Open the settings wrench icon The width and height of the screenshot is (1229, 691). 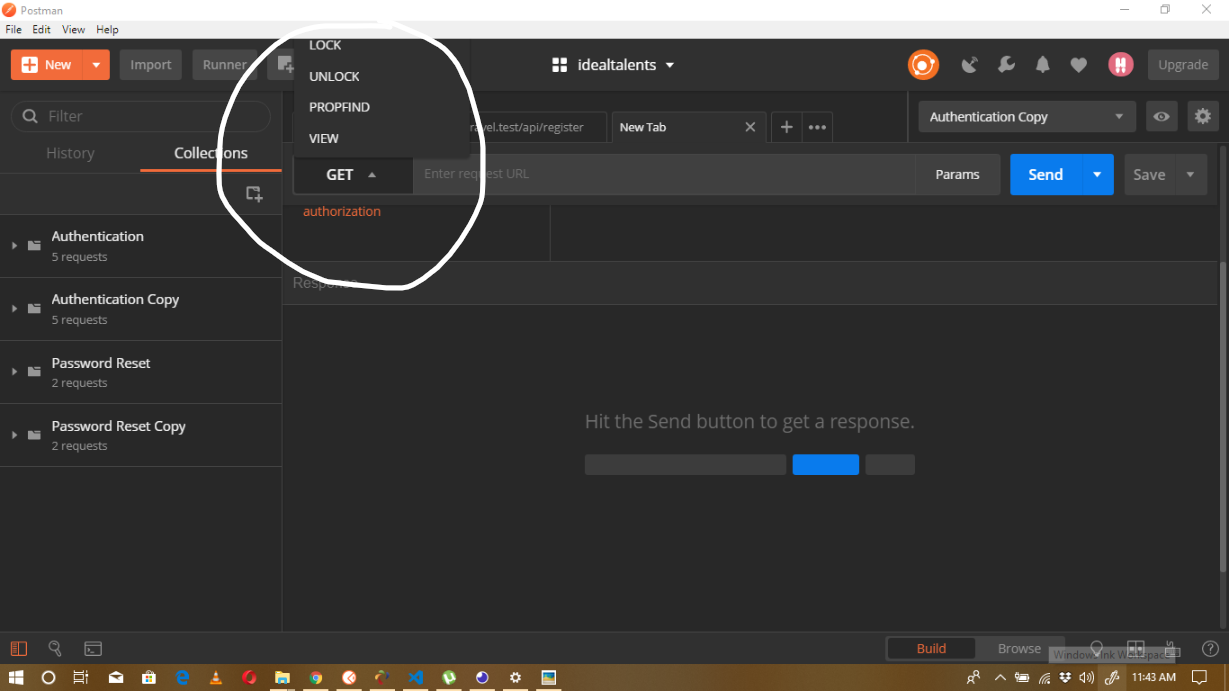coord(1006,64)
